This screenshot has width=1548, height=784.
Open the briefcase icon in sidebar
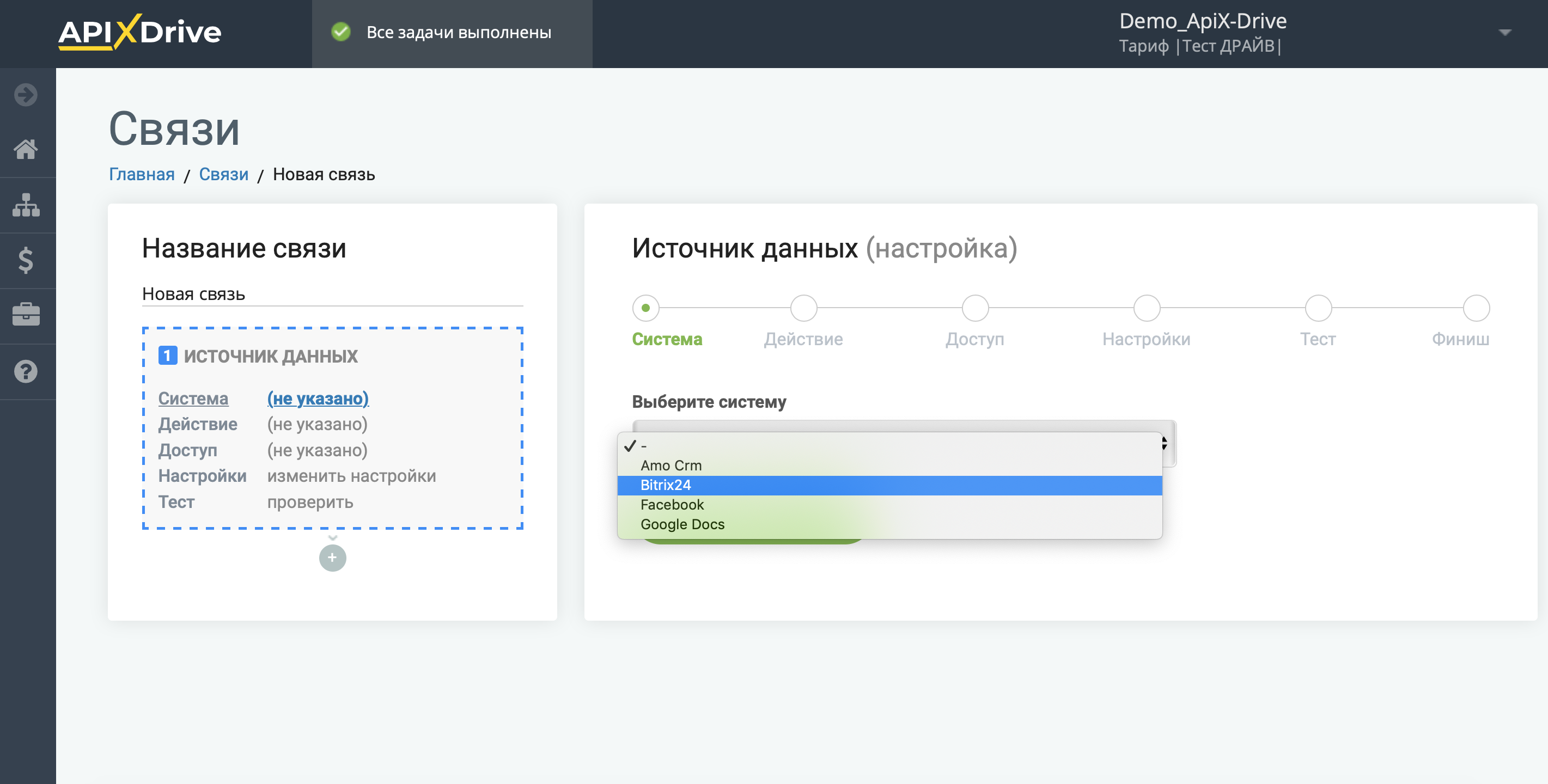click(26, 315)
